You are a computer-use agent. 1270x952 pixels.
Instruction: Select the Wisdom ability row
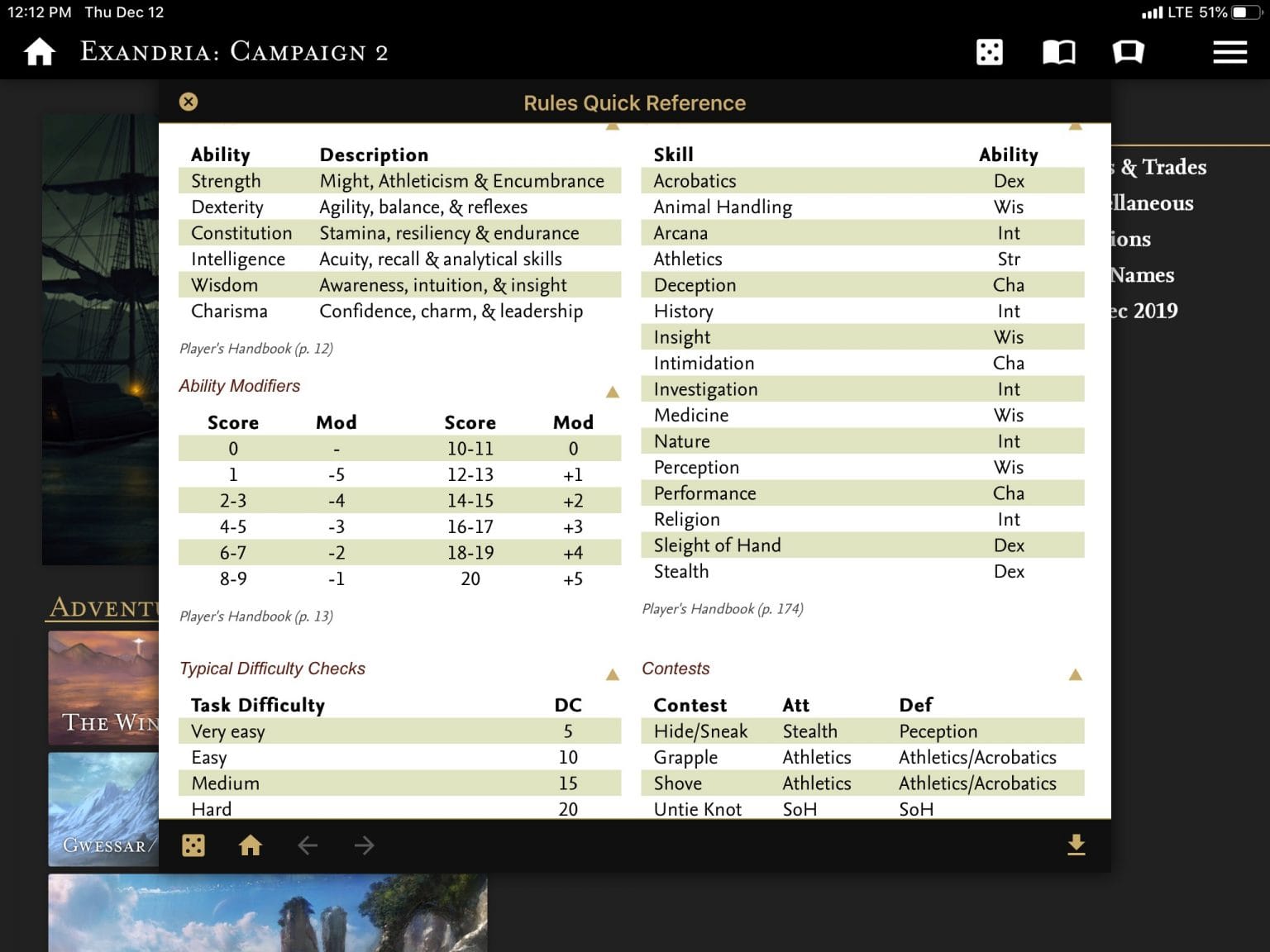pos(399,285)
